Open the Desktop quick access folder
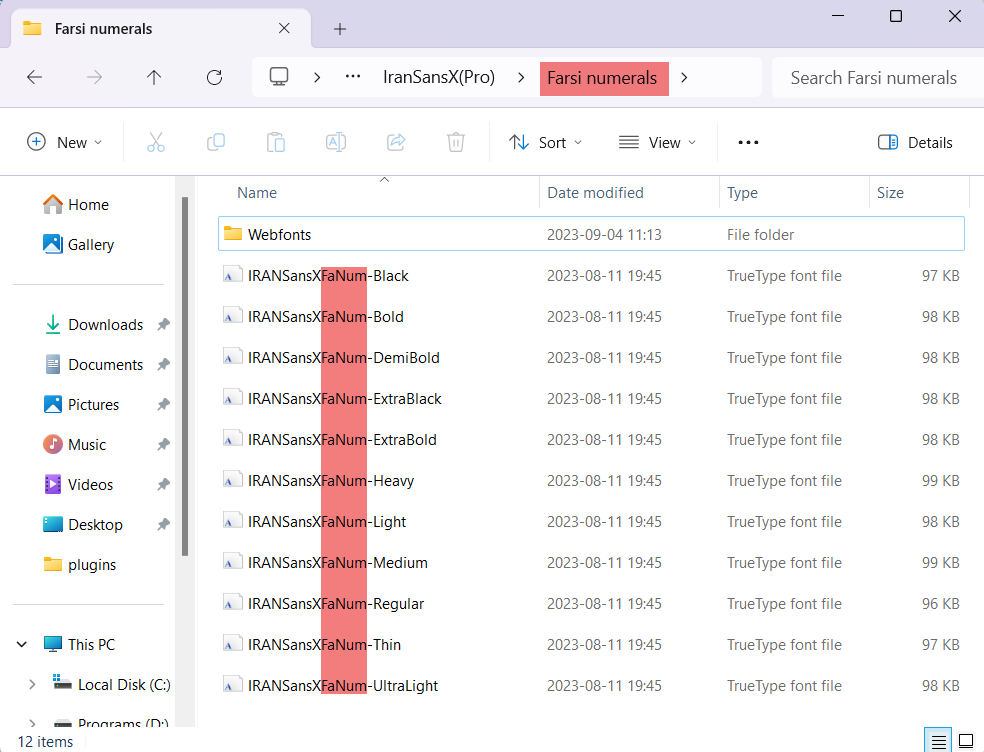 point(83,525)
